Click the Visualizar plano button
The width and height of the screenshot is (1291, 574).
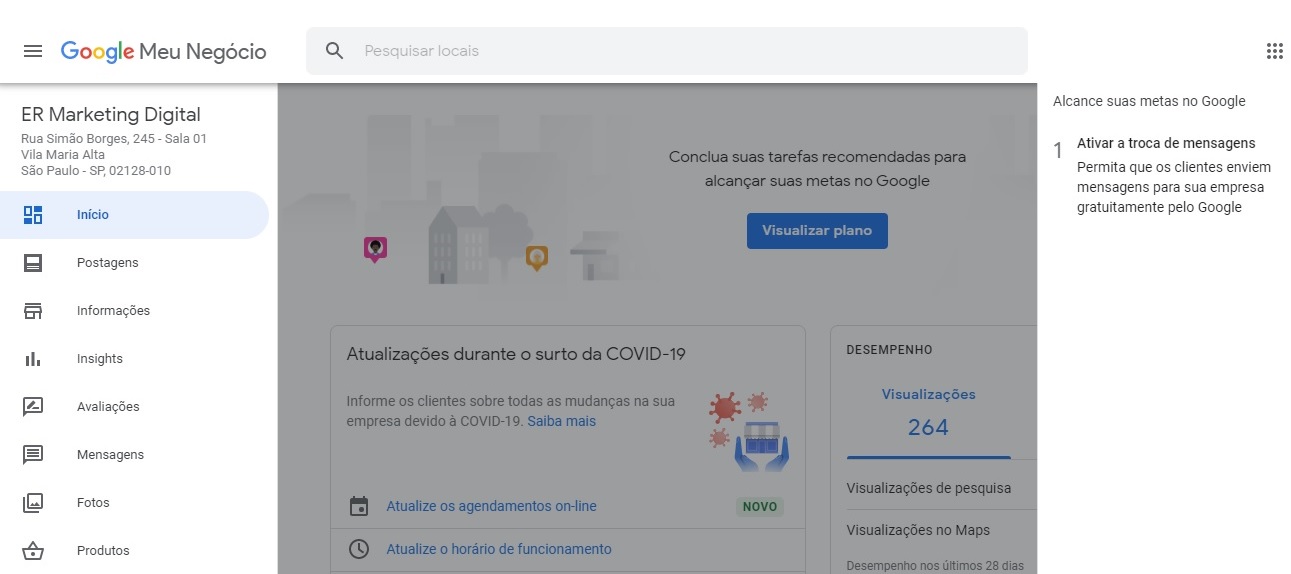tap(817, 230)
